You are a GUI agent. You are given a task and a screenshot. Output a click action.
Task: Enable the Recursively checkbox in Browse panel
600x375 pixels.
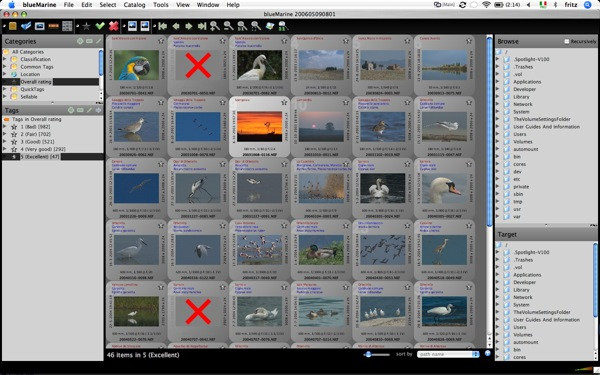567,41
